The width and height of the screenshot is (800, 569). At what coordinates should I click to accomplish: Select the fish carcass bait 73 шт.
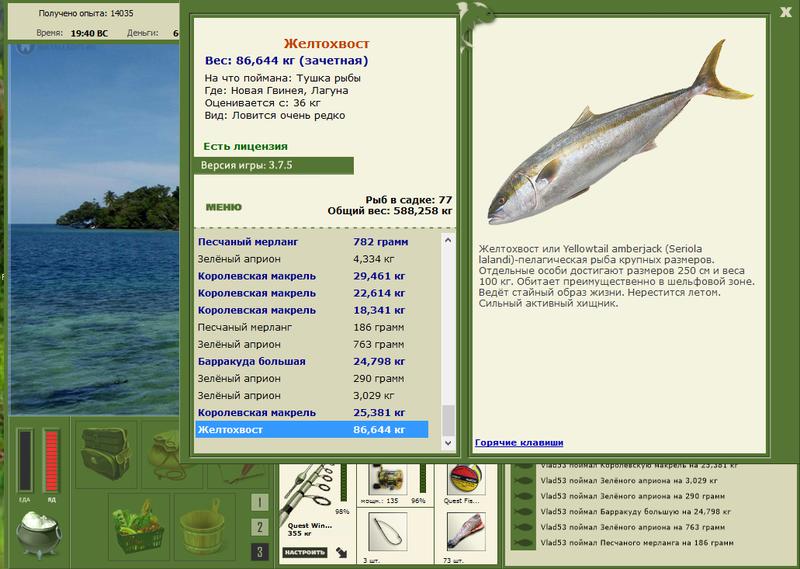(466, 532)
